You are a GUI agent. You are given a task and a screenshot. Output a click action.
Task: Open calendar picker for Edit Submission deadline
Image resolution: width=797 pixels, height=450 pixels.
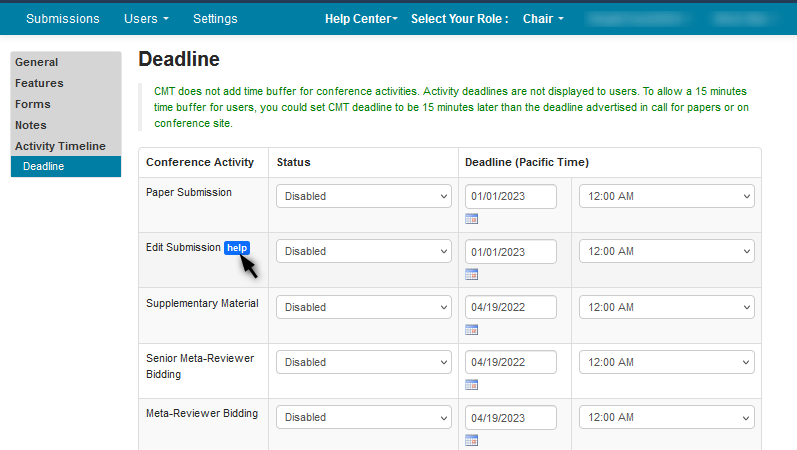point(472,274)
